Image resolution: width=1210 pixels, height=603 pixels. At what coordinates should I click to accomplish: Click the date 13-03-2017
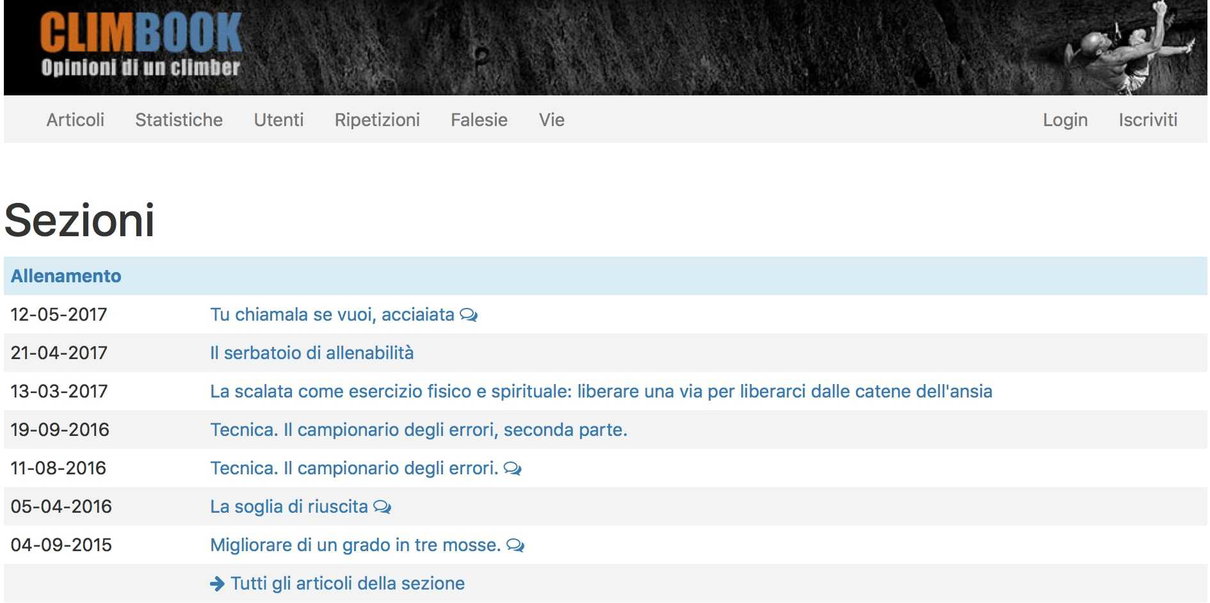click(59, 391)
